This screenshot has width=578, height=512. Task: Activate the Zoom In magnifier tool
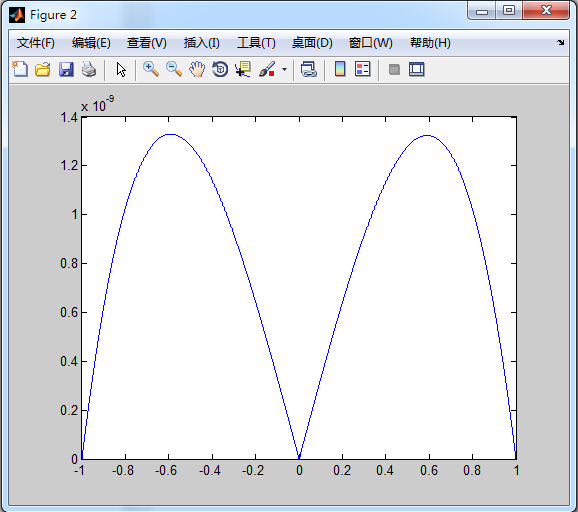pyautogui.click(x=150, y=69)
